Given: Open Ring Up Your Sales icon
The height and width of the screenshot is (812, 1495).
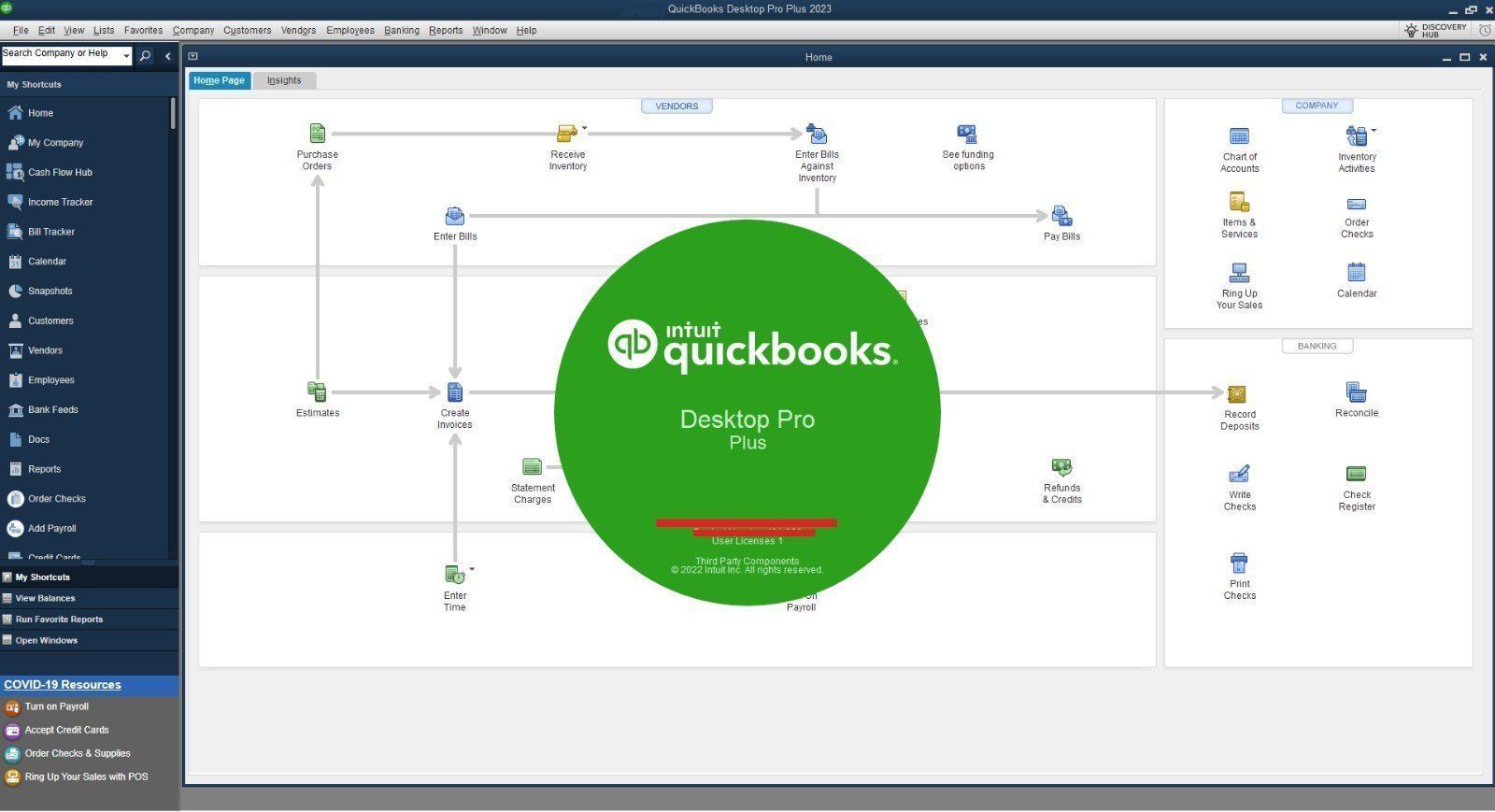Looking at the screenshot, I should 1239,273.
